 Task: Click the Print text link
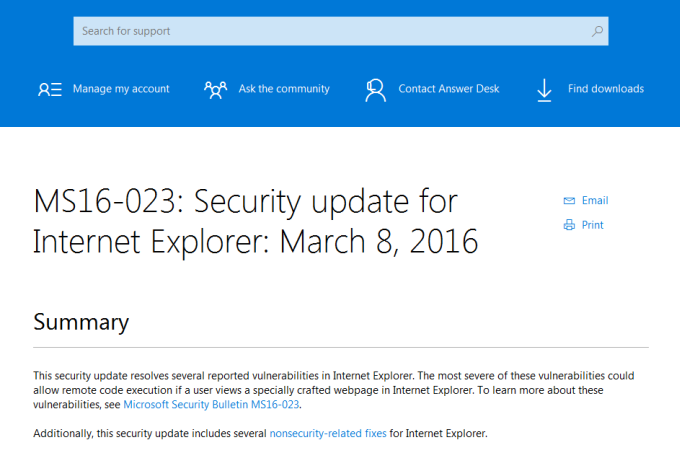click(x=593, y=225)
